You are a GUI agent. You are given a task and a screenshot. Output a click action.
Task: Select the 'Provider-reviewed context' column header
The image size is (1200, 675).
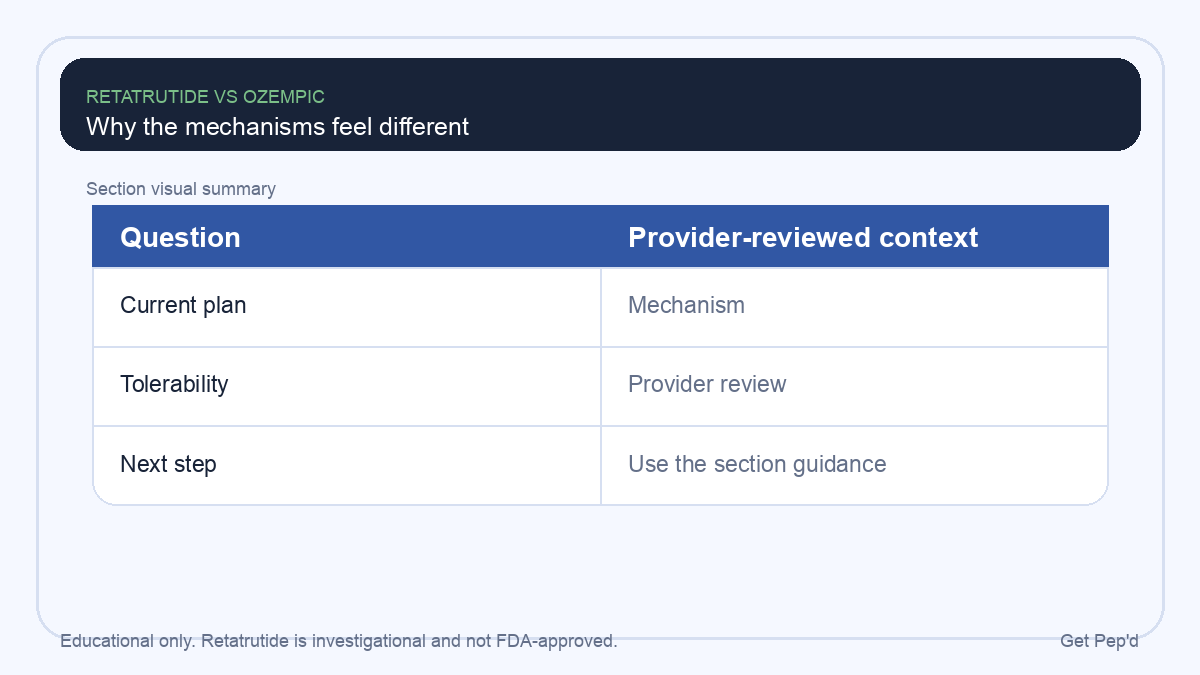(803, 237)
